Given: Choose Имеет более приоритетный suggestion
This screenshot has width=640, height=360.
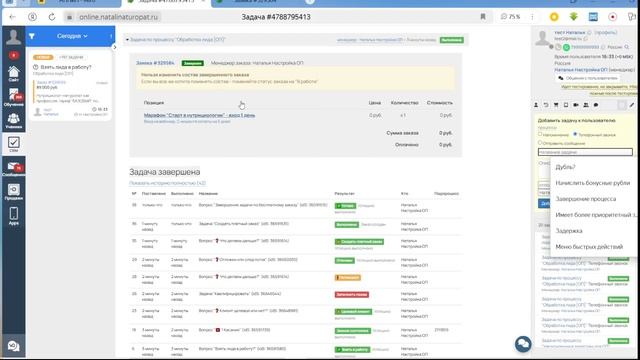Looking at the screenshot, I should click(x=596, y=215).
